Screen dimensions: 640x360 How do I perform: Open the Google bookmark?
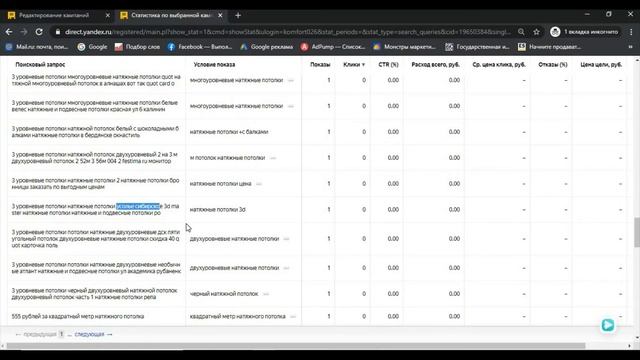(x=92, y=47)
